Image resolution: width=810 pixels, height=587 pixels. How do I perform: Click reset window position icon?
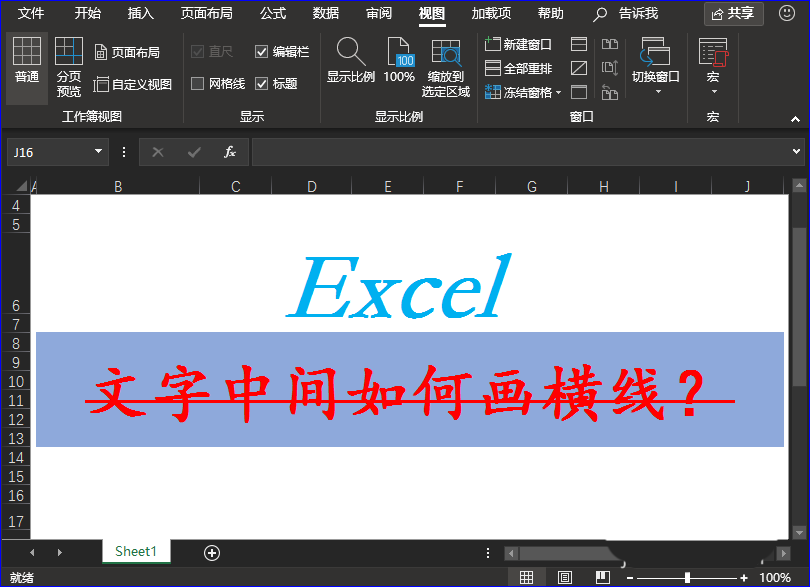[610, 92]
